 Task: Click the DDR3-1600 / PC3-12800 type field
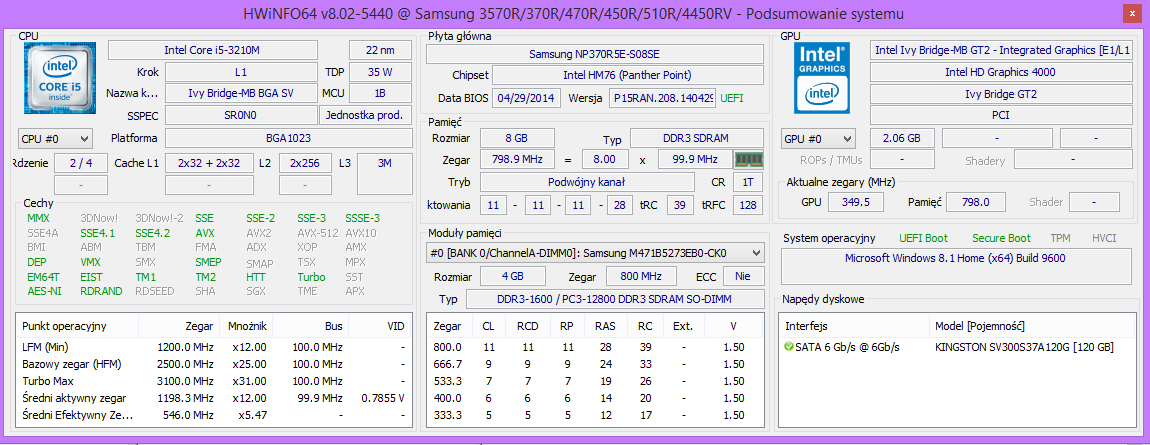click(x=615, y=299)
